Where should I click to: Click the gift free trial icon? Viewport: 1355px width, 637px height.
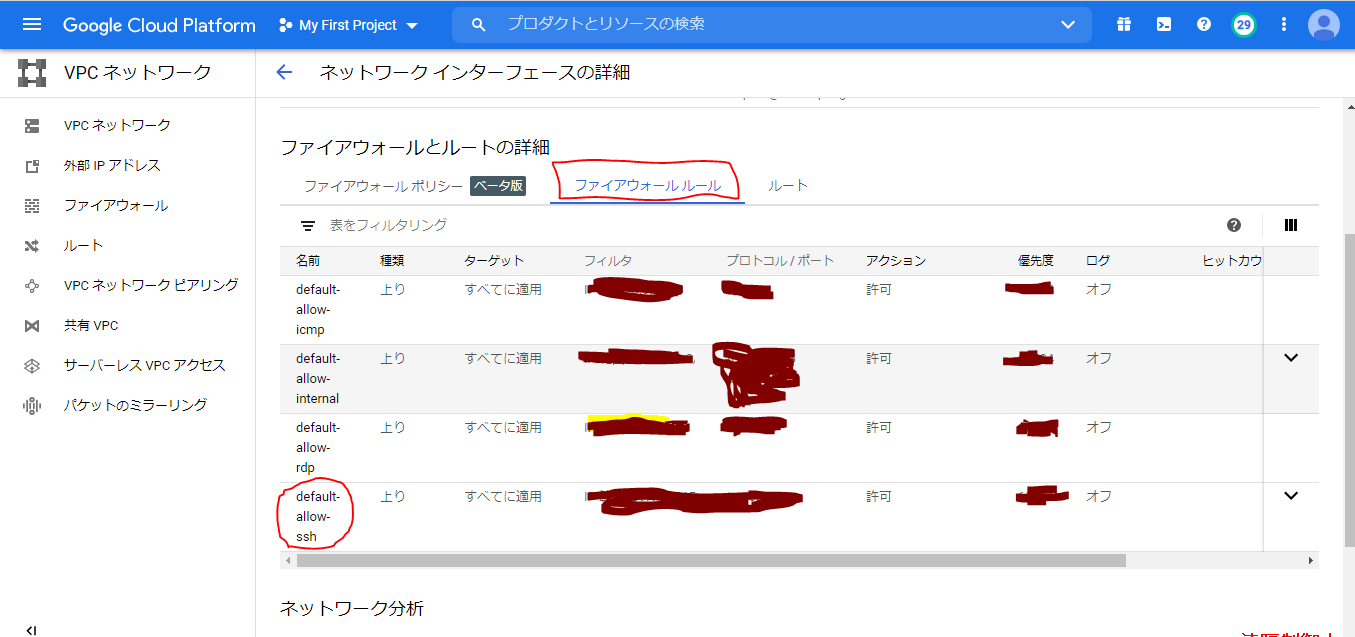point(1124,24)
